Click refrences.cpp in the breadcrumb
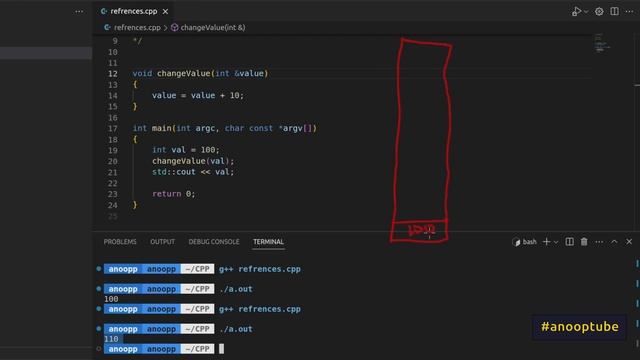 [x=137, y=28]
